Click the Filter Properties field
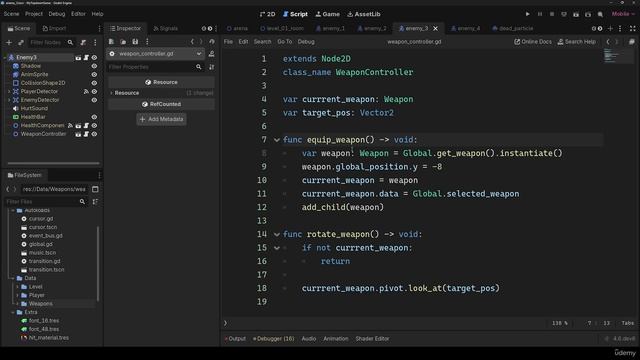Image resolution: width=640 pixels, height=360 pixels. [x=155, y=67]
